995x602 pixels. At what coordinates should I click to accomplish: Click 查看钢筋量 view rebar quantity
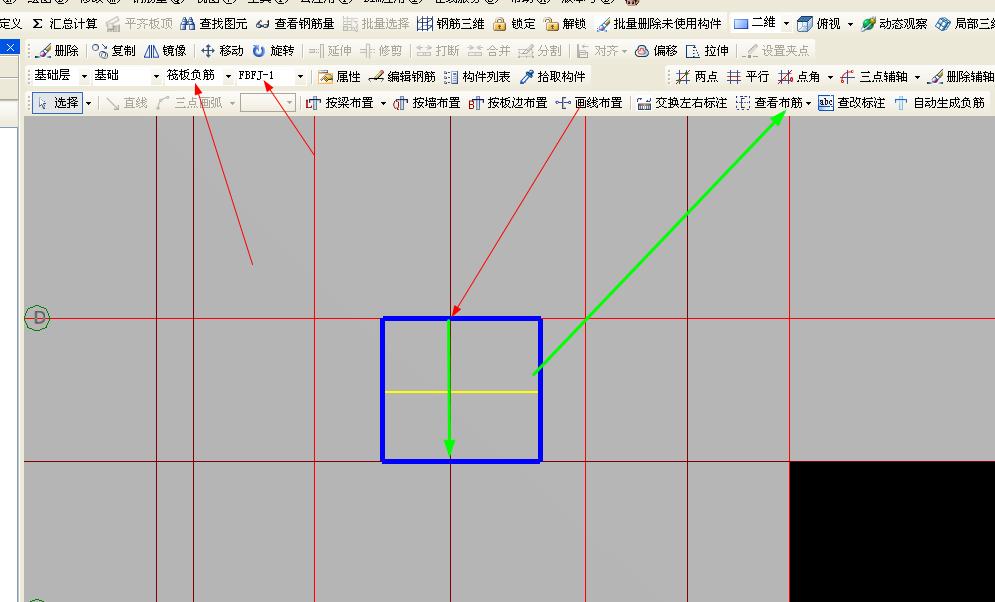tap(295, 24)
